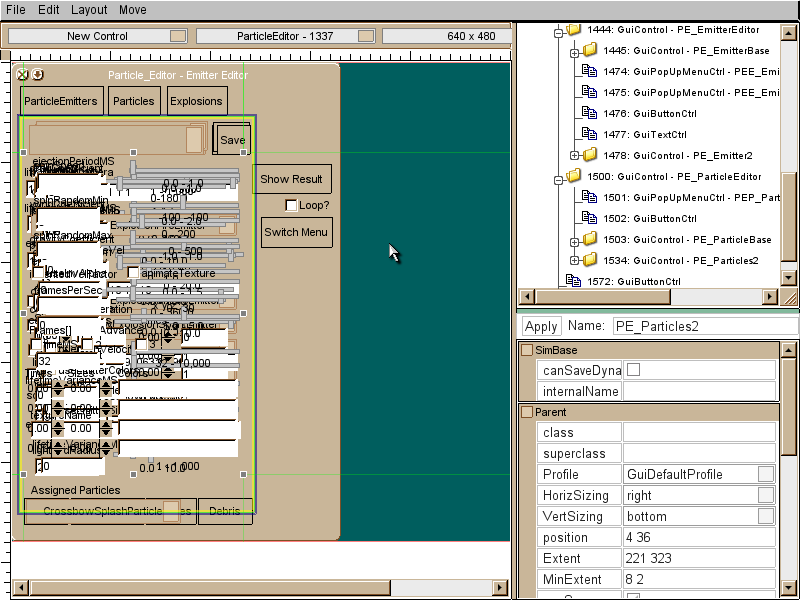Click document icon for 1572 GuiButtonCtrl
Screen dimensions: 800x600
click(574, 281)
